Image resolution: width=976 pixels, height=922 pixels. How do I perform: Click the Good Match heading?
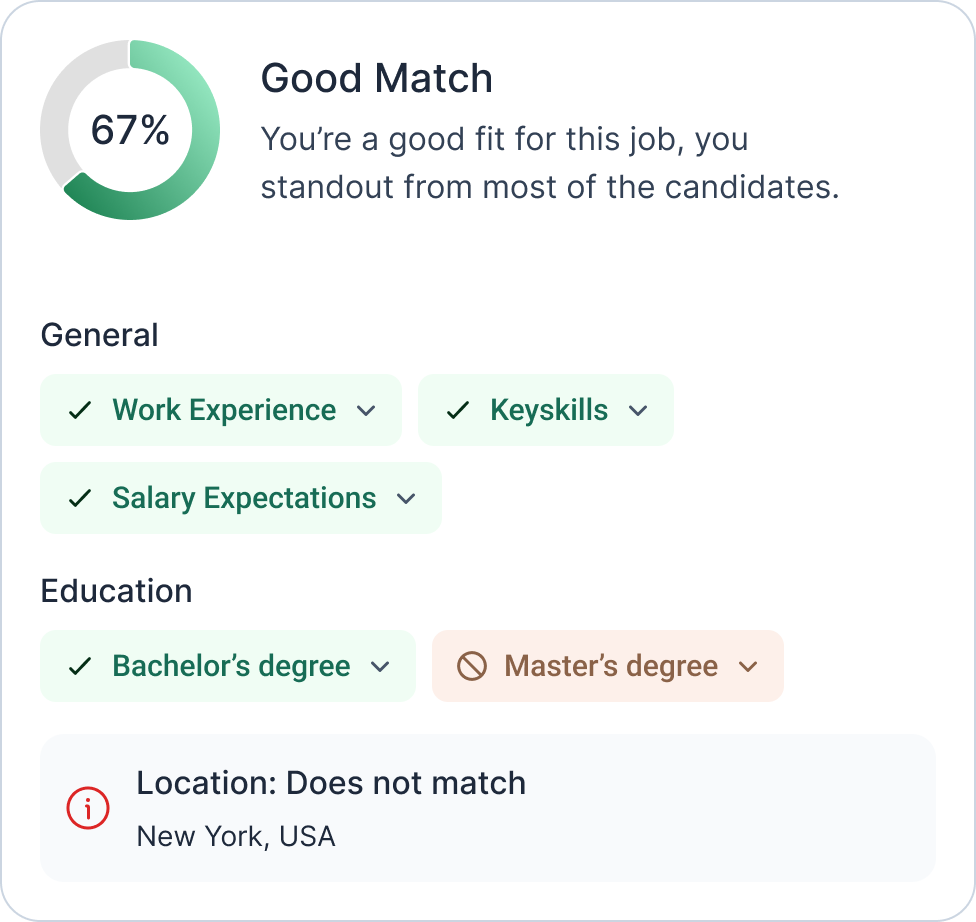point(376,78)
